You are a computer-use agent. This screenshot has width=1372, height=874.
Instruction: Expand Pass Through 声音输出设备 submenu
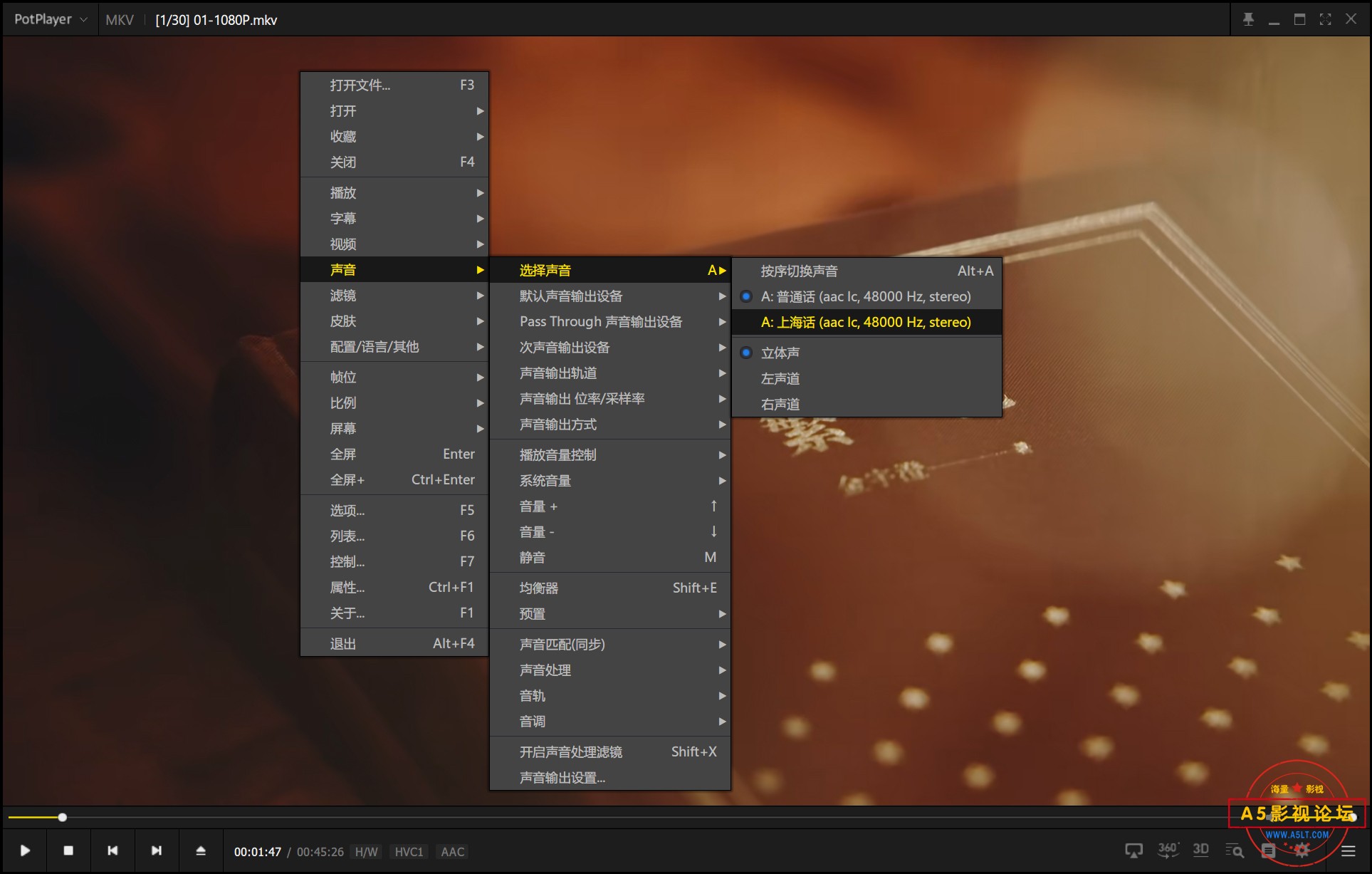(610, 321)
